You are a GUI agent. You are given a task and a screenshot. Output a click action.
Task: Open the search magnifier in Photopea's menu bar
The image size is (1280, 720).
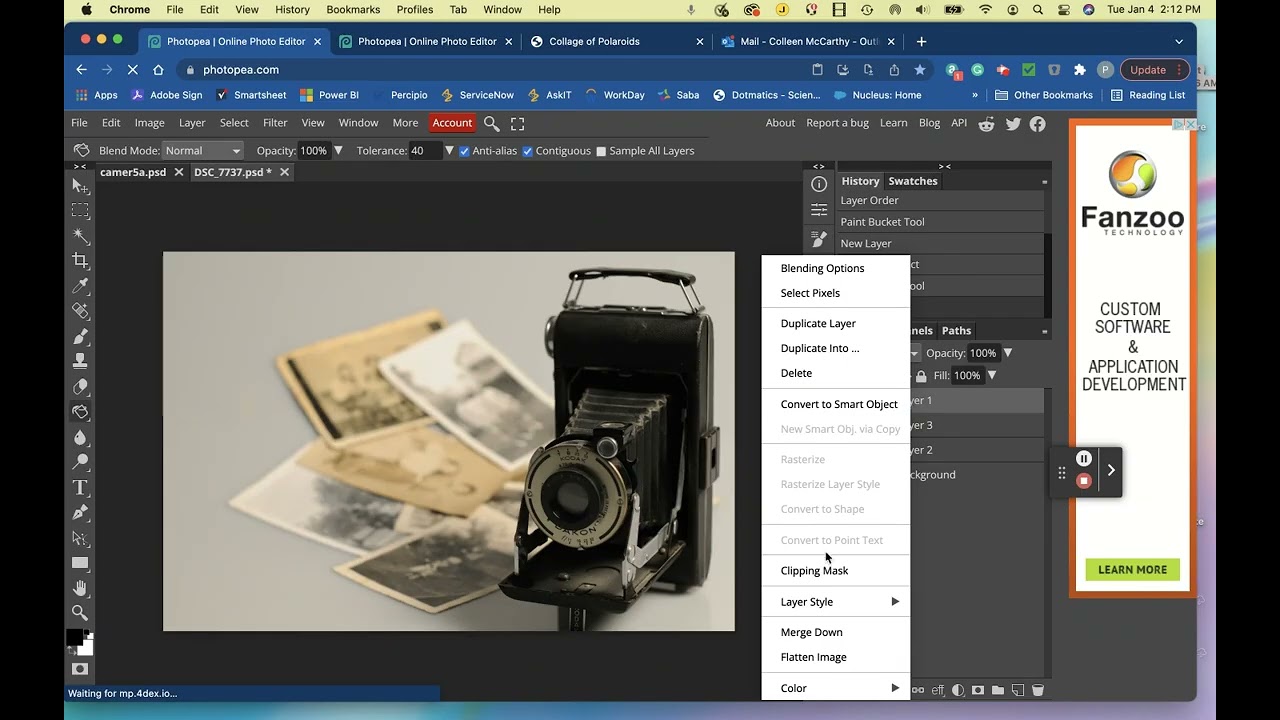point(492,123)
